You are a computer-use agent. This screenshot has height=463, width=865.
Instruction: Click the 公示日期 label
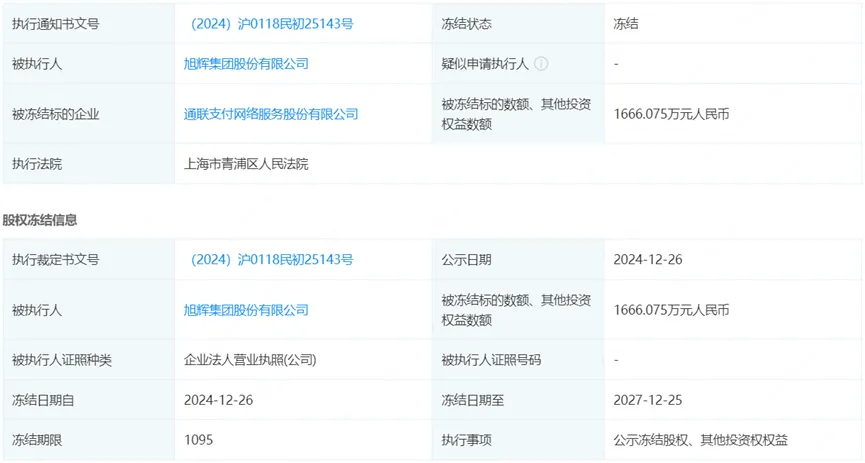pyautogui.click(x=466, y=259)
